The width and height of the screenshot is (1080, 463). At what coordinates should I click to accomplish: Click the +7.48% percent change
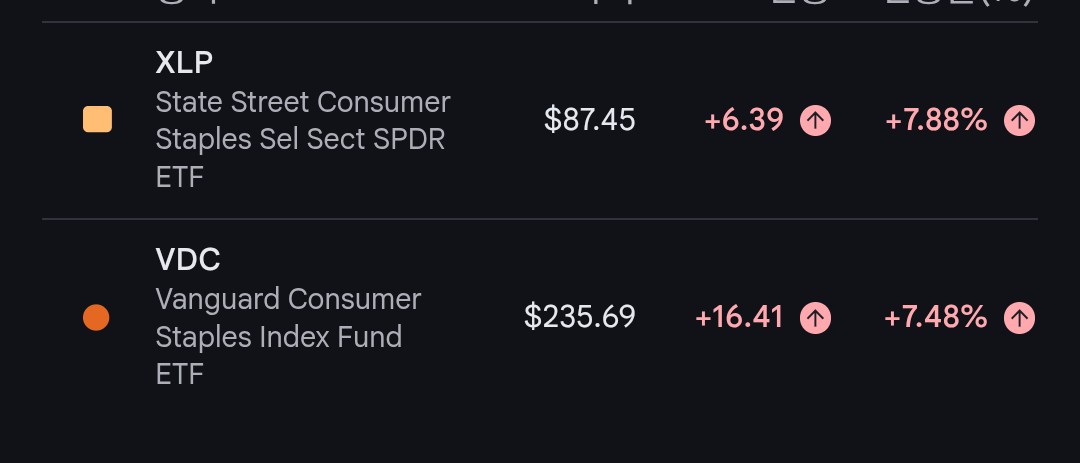pos(935,318)
